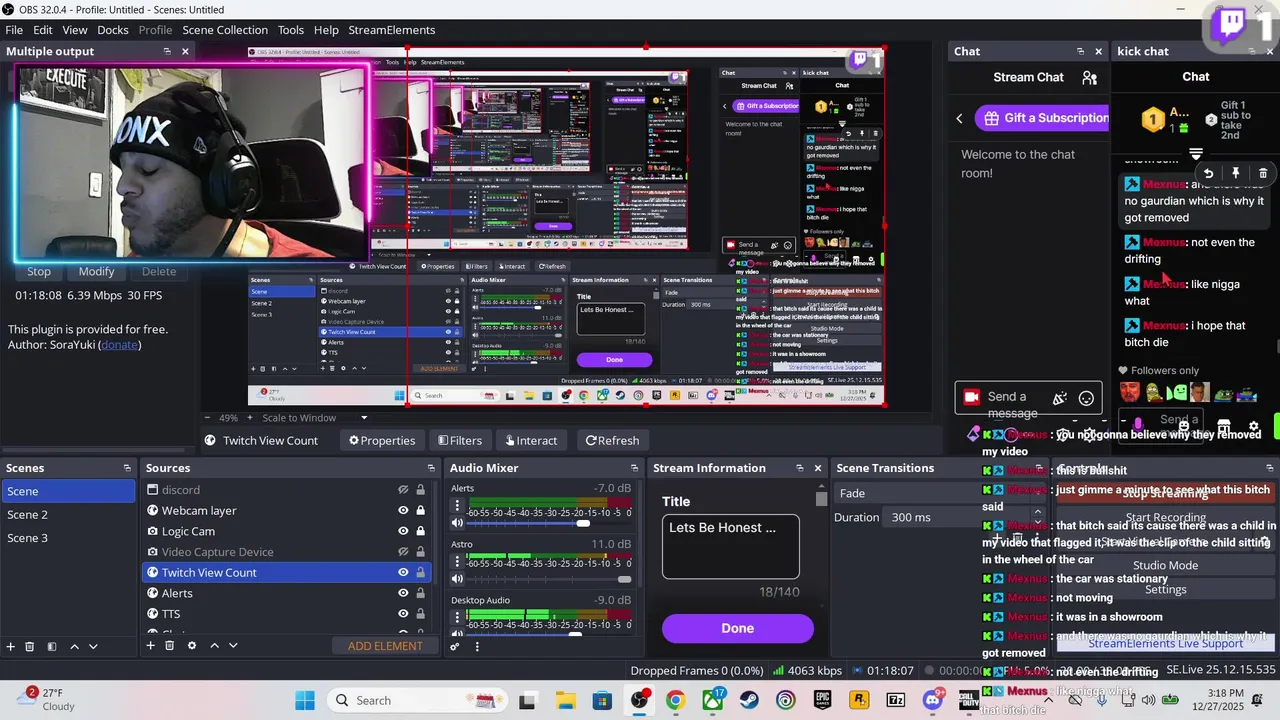Move scene down in Scenes toolbar
This screenshot has width=1280, height=720.
tap(94, 646)
